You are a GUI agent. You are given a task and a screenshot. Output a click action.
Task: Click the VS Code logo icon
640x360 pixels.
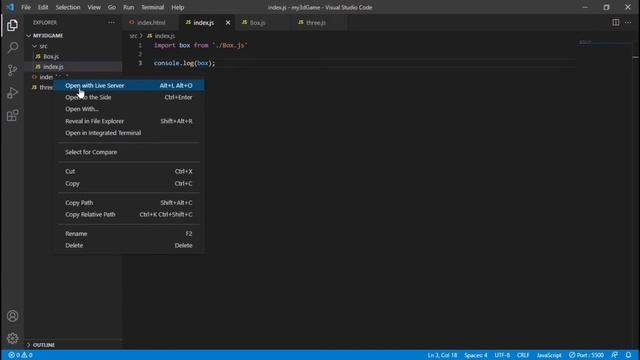[10, 7]
